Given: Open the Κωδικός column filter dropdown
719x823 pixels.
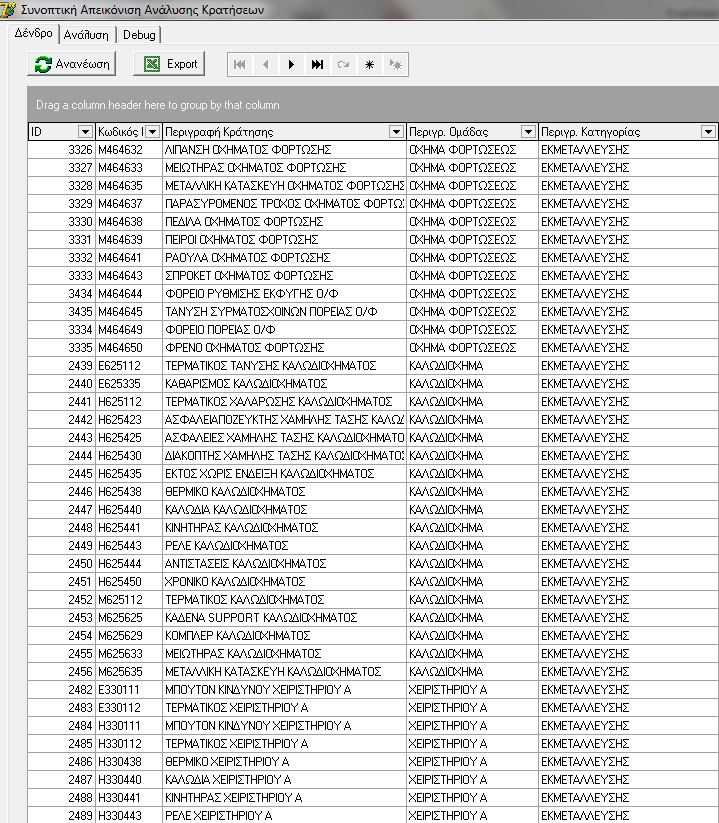Looking at the screenshot, I should tap(152, 132).
